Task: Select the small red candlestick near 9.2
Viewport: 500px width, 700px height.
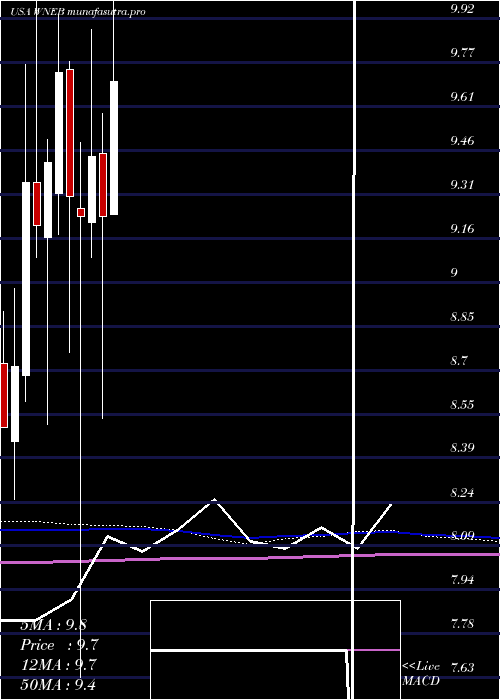Action: [x=81, y=212]
